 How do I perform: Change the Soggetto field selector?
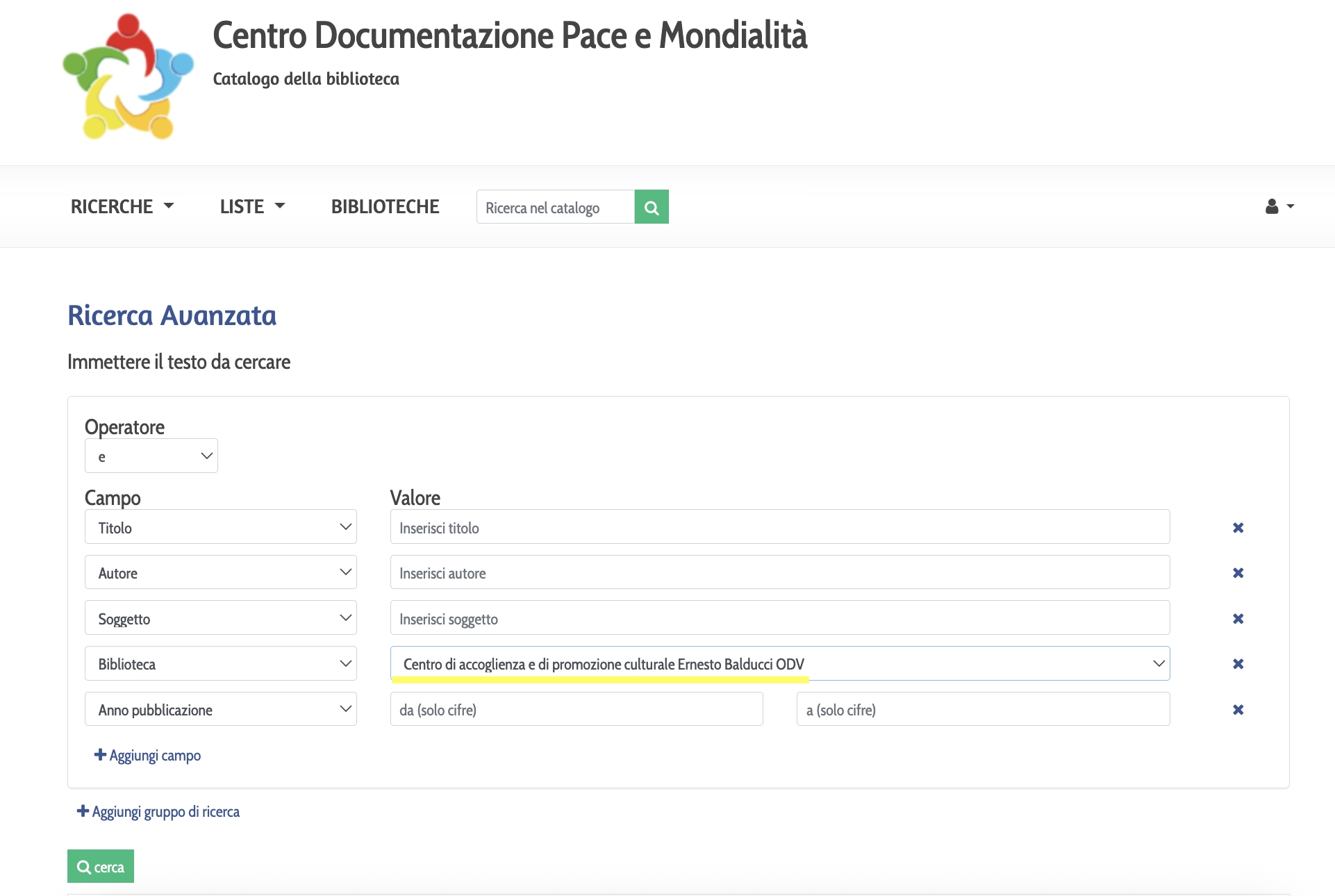coord(221,618)
